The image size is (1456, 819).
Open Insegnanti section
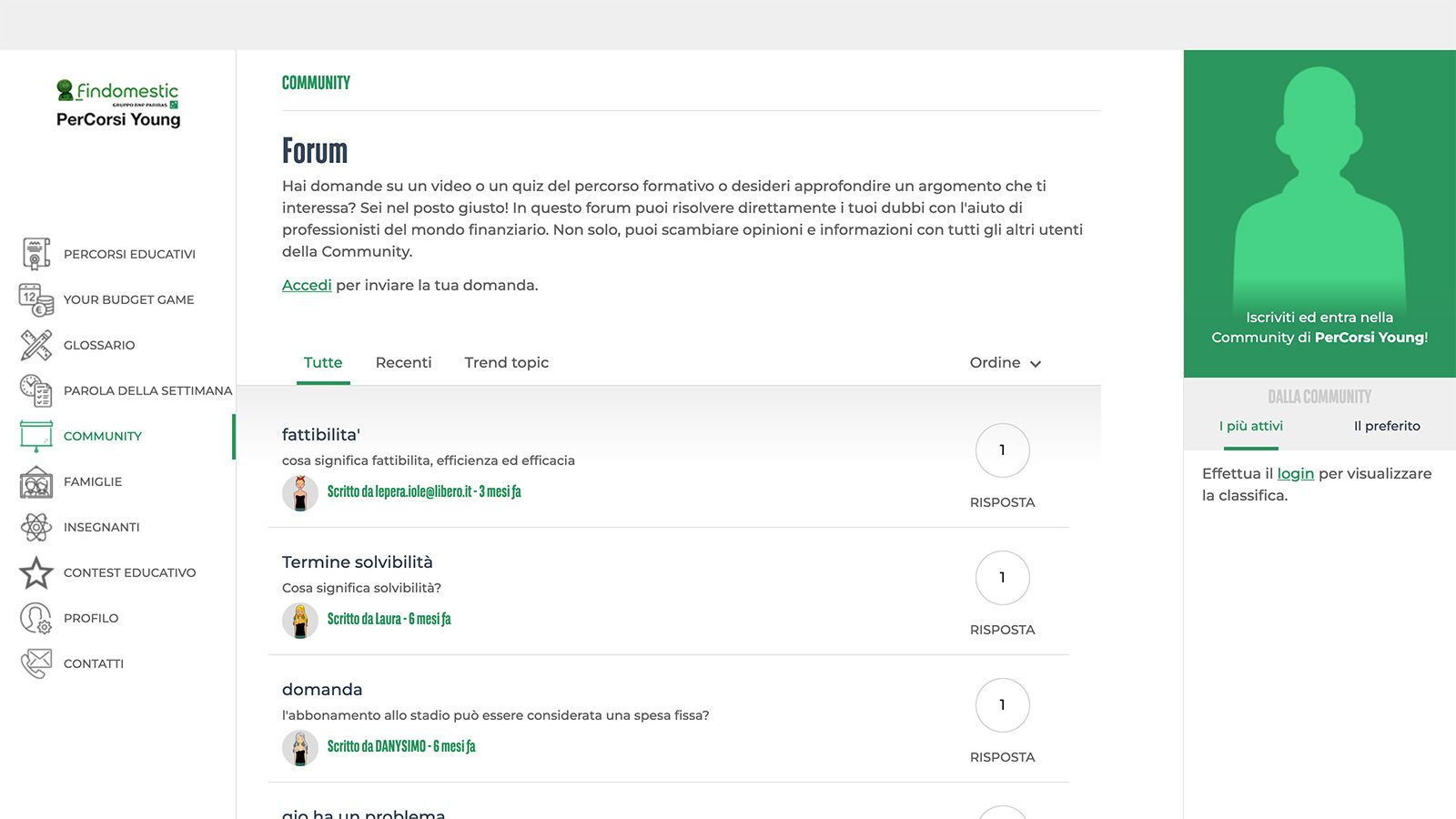coord(101,527)
